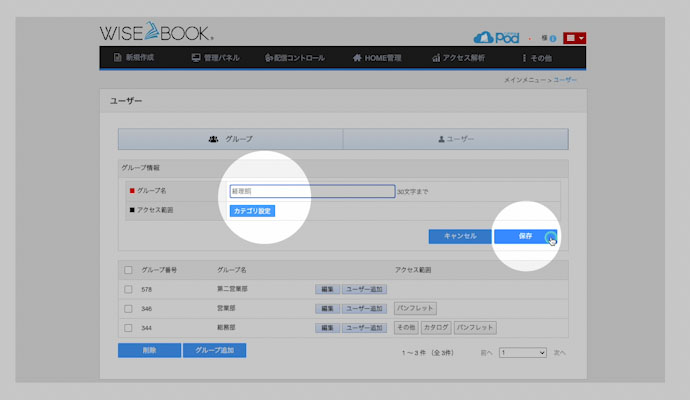
Task: Toggle the select-all checkbox in the table header
Action: 128,270
